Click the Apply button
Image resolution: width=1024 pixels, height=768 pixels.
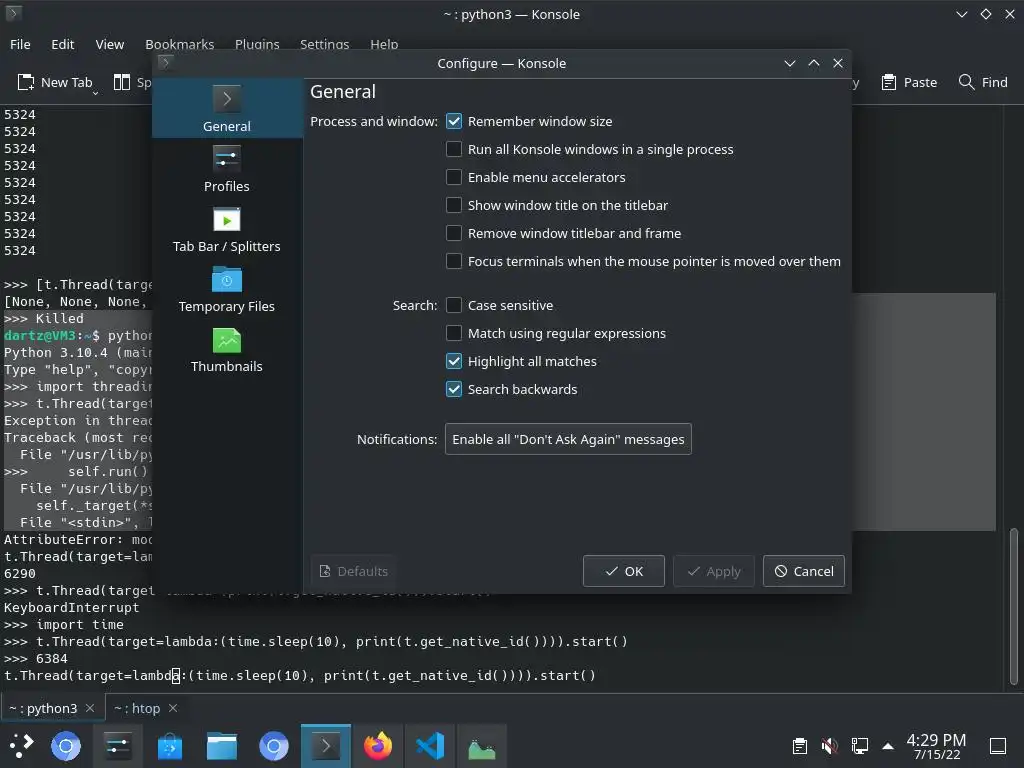click(x=714, y=571)
